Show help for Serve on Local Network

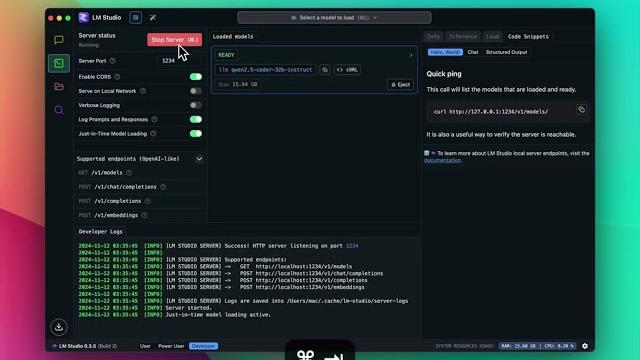click(x=143, y=91)
